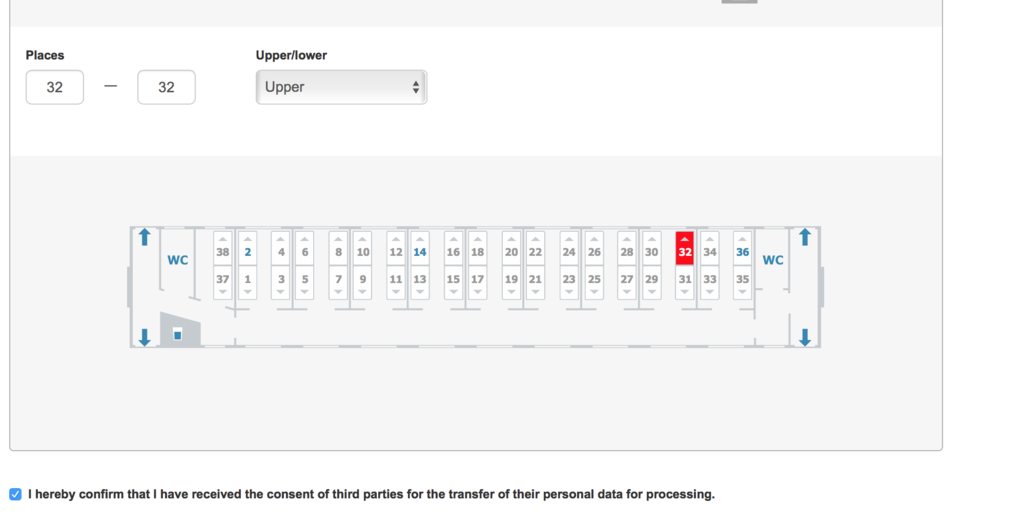
Task: Click the left WC icon in carriage
Action: [x=178, y=260]
